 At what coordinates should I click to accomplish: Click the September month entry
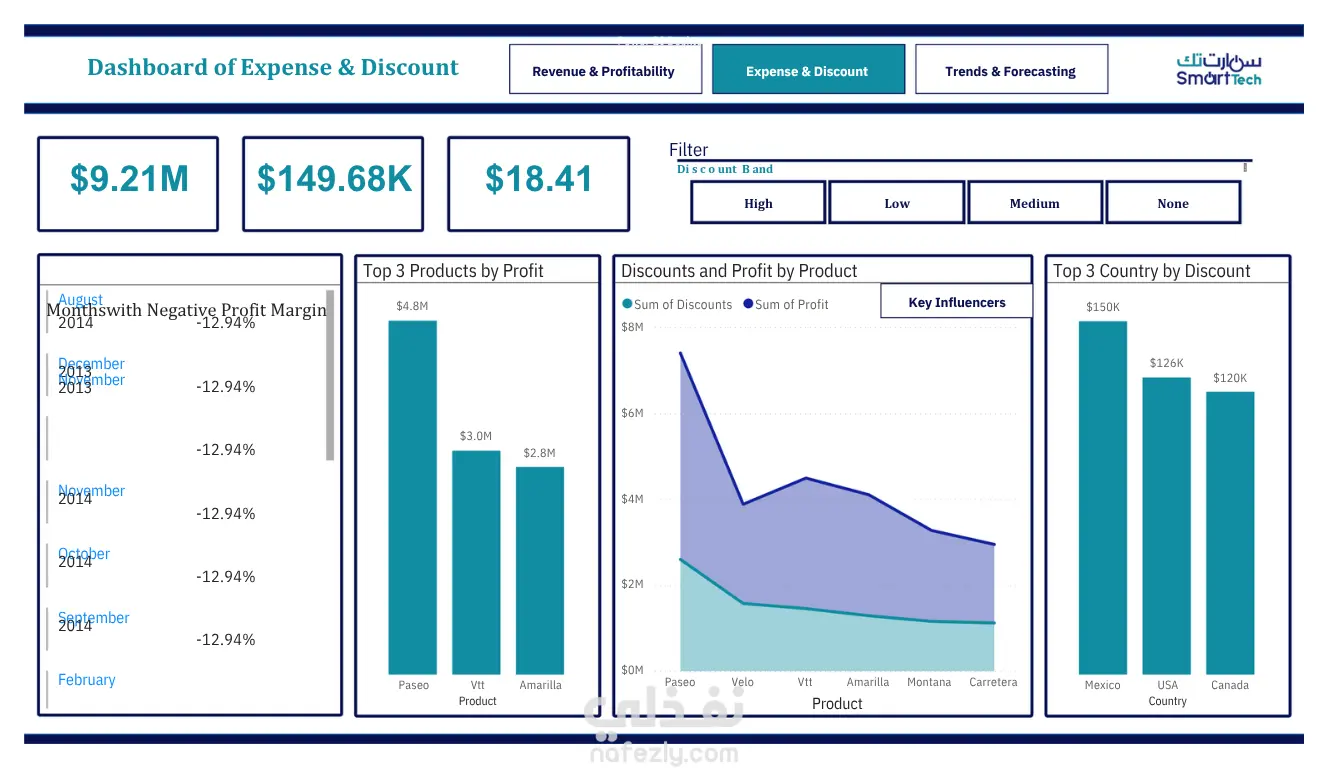tap(93, 617)
